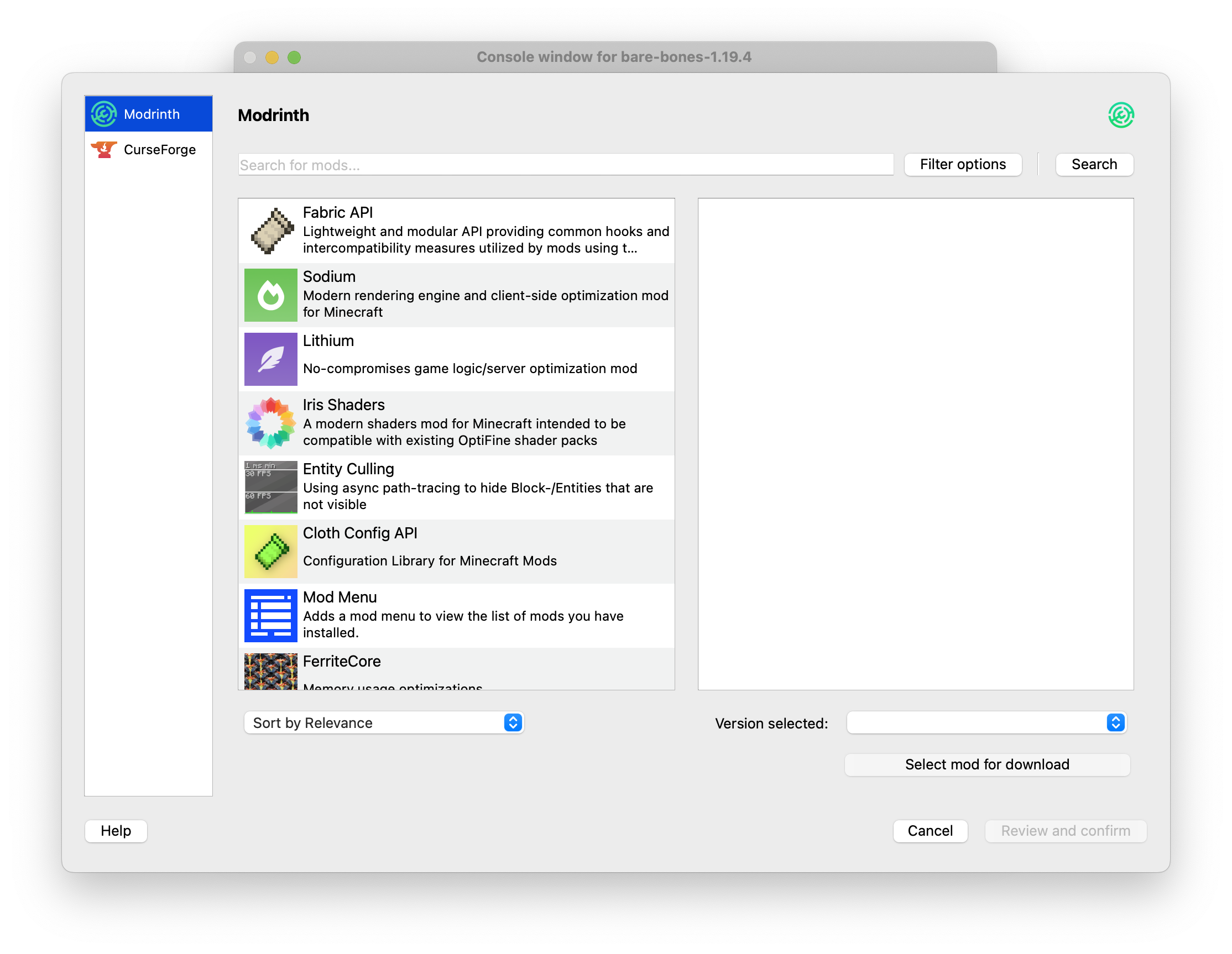Select the Cloth Config API green icon
1232x954 pixels.
tap(271, 552)
